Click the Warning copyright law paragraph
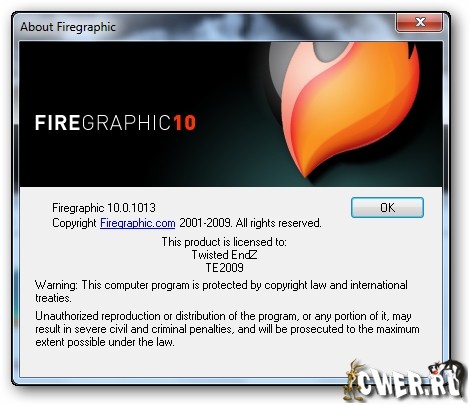This screenshot has height=405, width=470. [x=221, y=291]
